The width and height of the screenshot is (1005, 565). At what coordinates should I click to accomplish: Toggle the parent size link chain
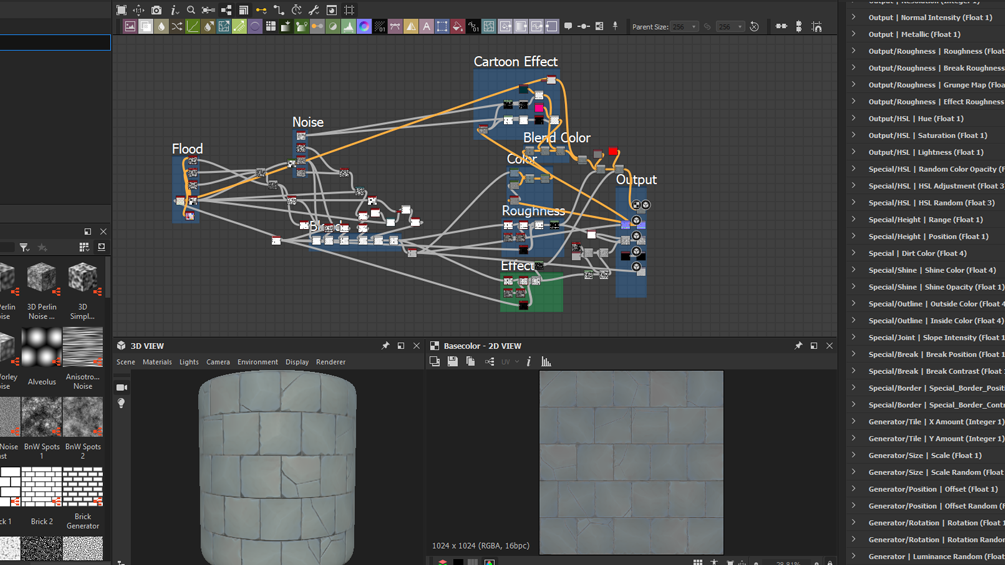pos(708,26)
